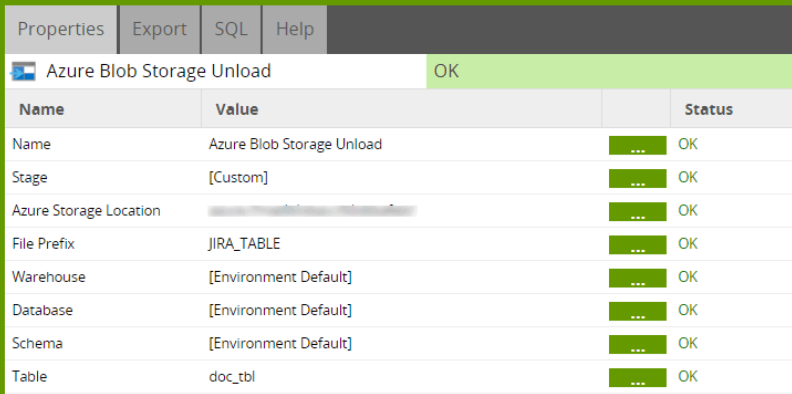792x394 pixels.
Task: Open the Schema property editor
Action: (x=637, y=344)
